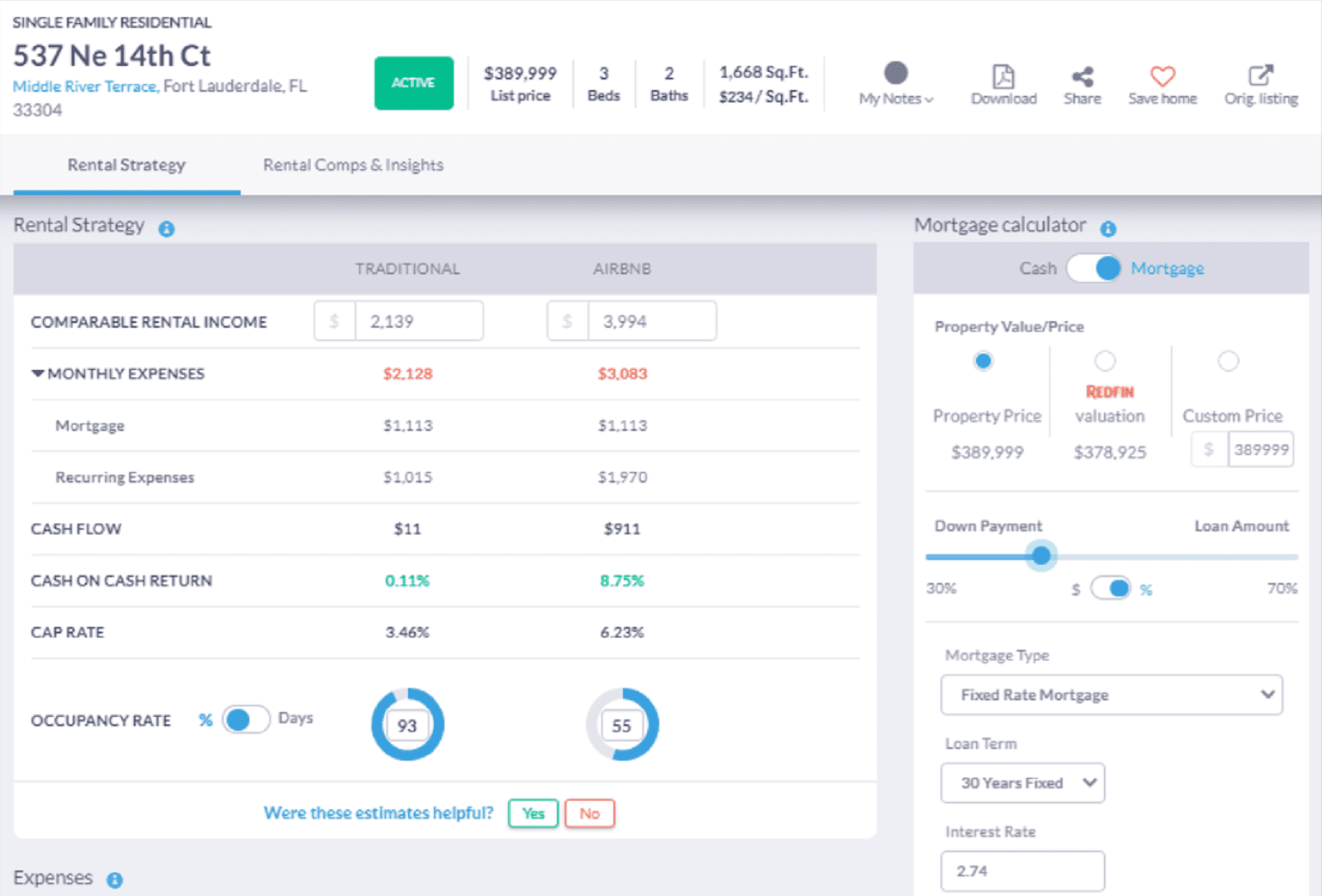Download the property report PDF
Viewport: 1322px width, 896px height.
coord(1002,83)
